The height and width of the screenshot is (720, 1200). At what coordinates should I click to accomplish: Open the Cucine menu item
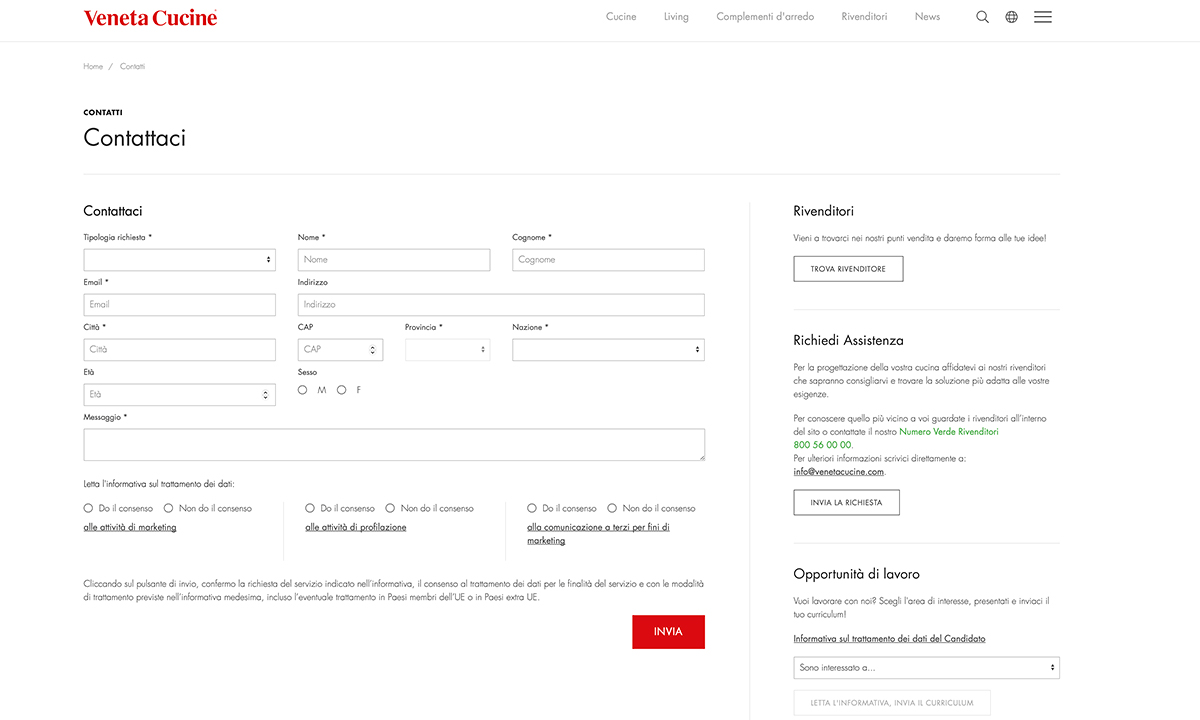(x=621, y=17)
